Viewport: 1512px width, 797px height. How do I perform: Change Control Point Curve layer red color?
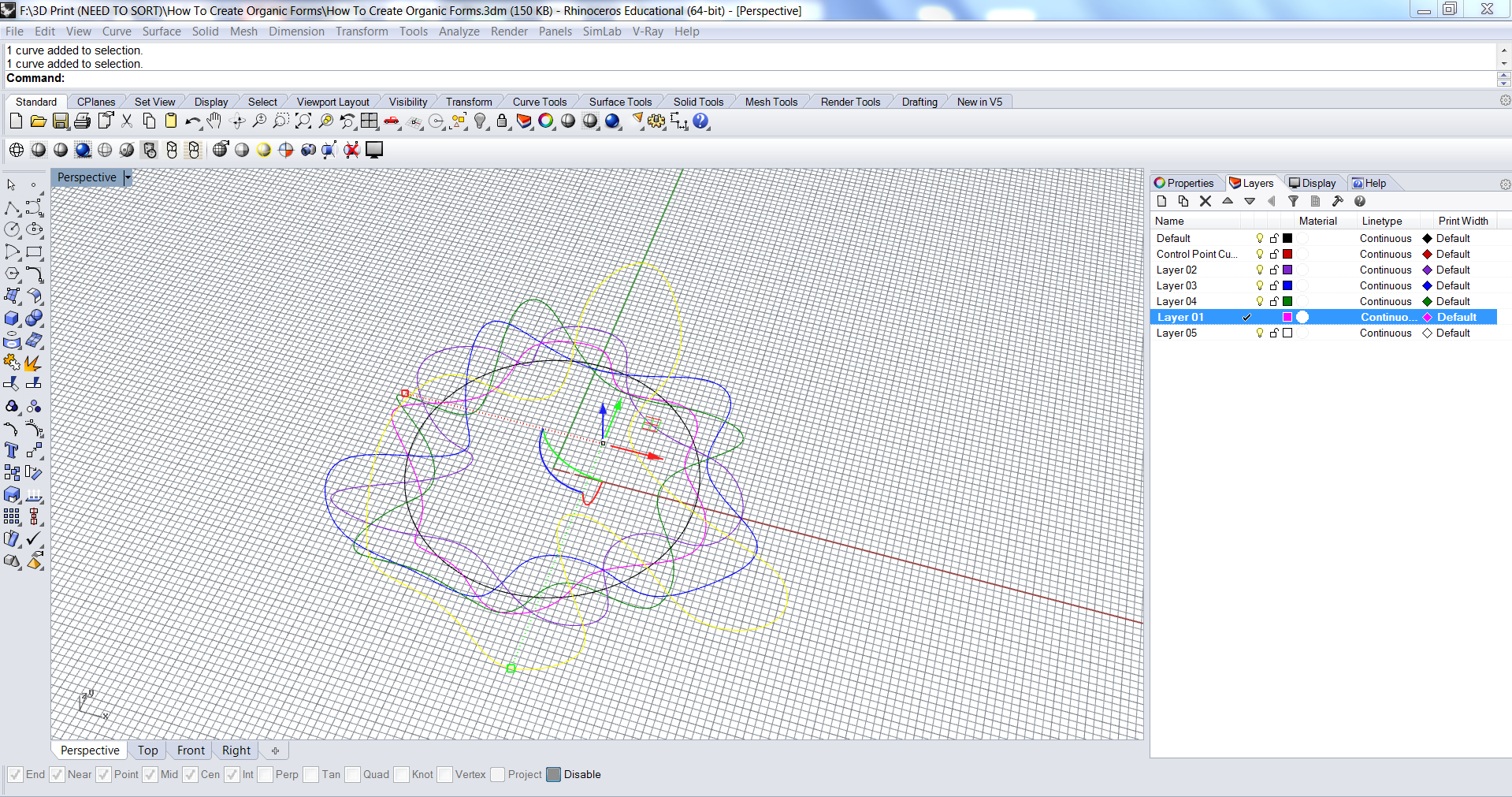[1287, 254]
